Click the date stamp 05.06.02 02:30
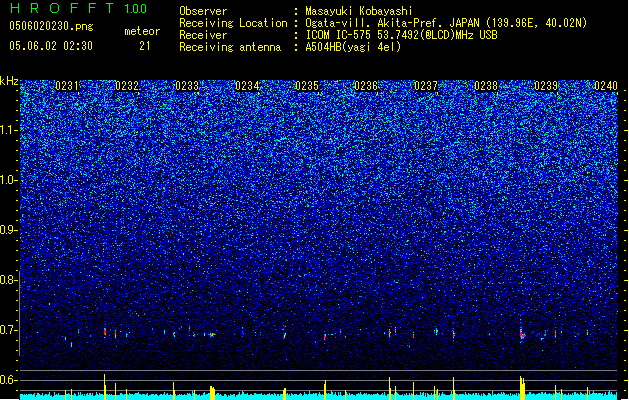629x400 pixels. (x=51, y=46)
